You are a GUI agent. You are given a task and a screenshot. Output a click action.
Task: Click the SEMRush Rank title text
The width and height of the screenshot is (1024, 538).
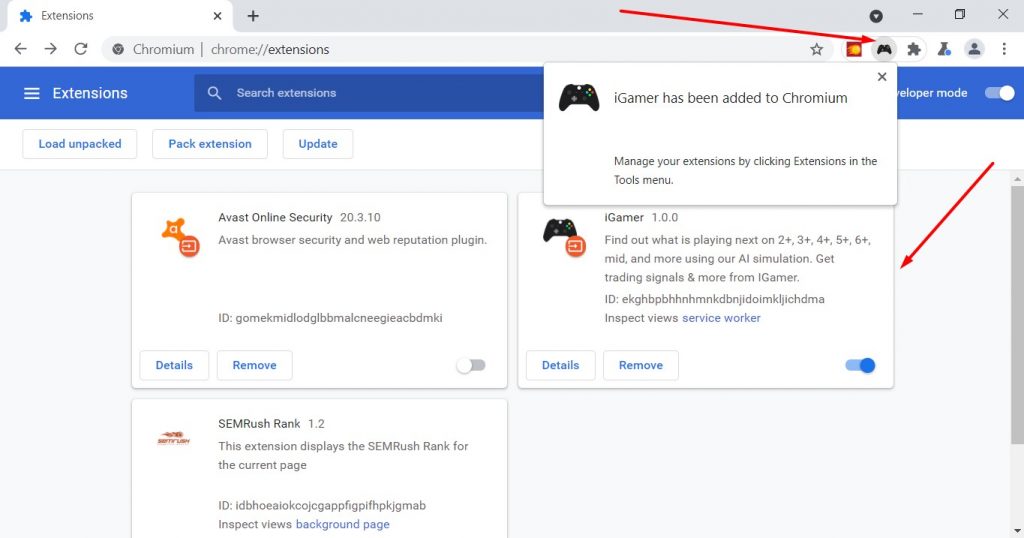click(x=259, y=424)
